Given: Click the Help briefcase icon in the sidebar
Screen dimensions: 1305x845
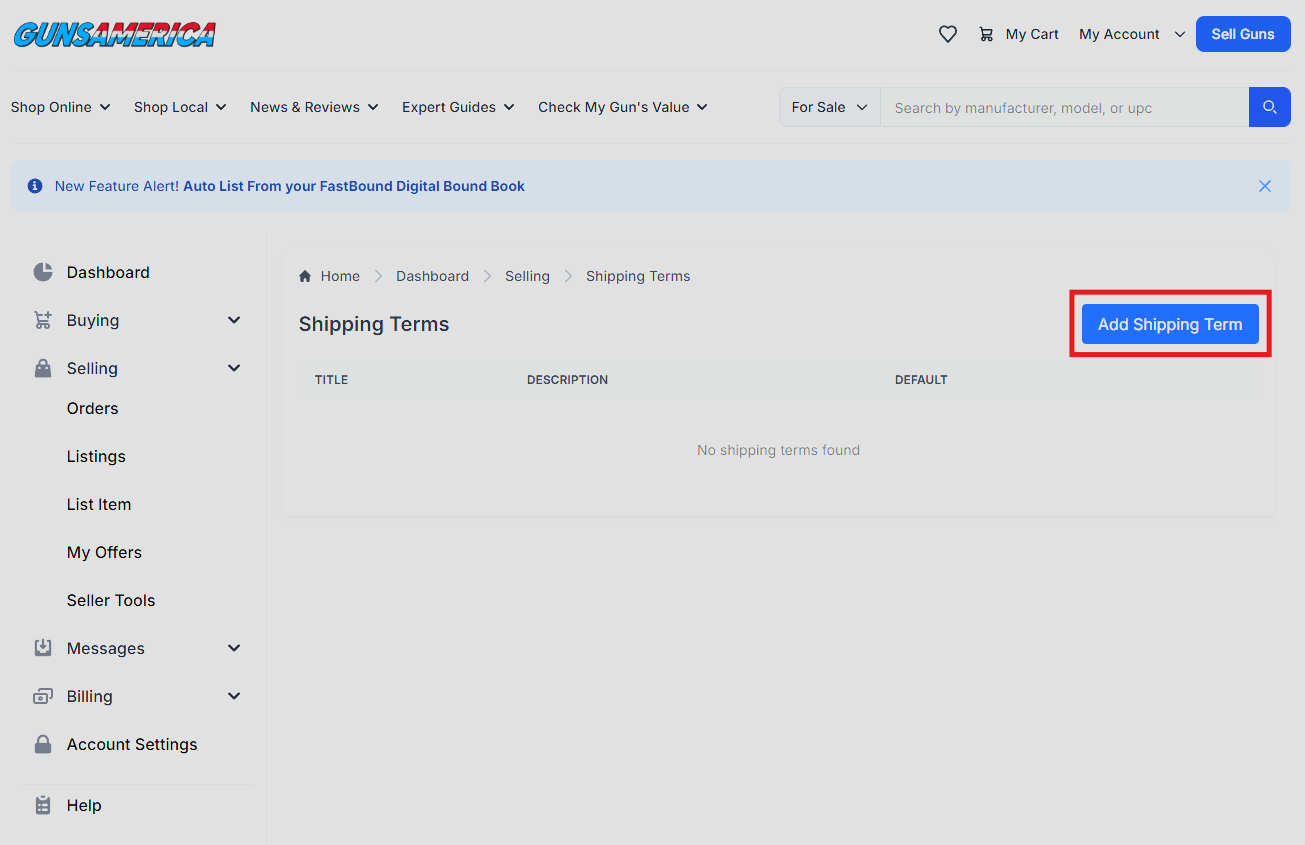Looking at the screenshot, I should tap(42, 804).
